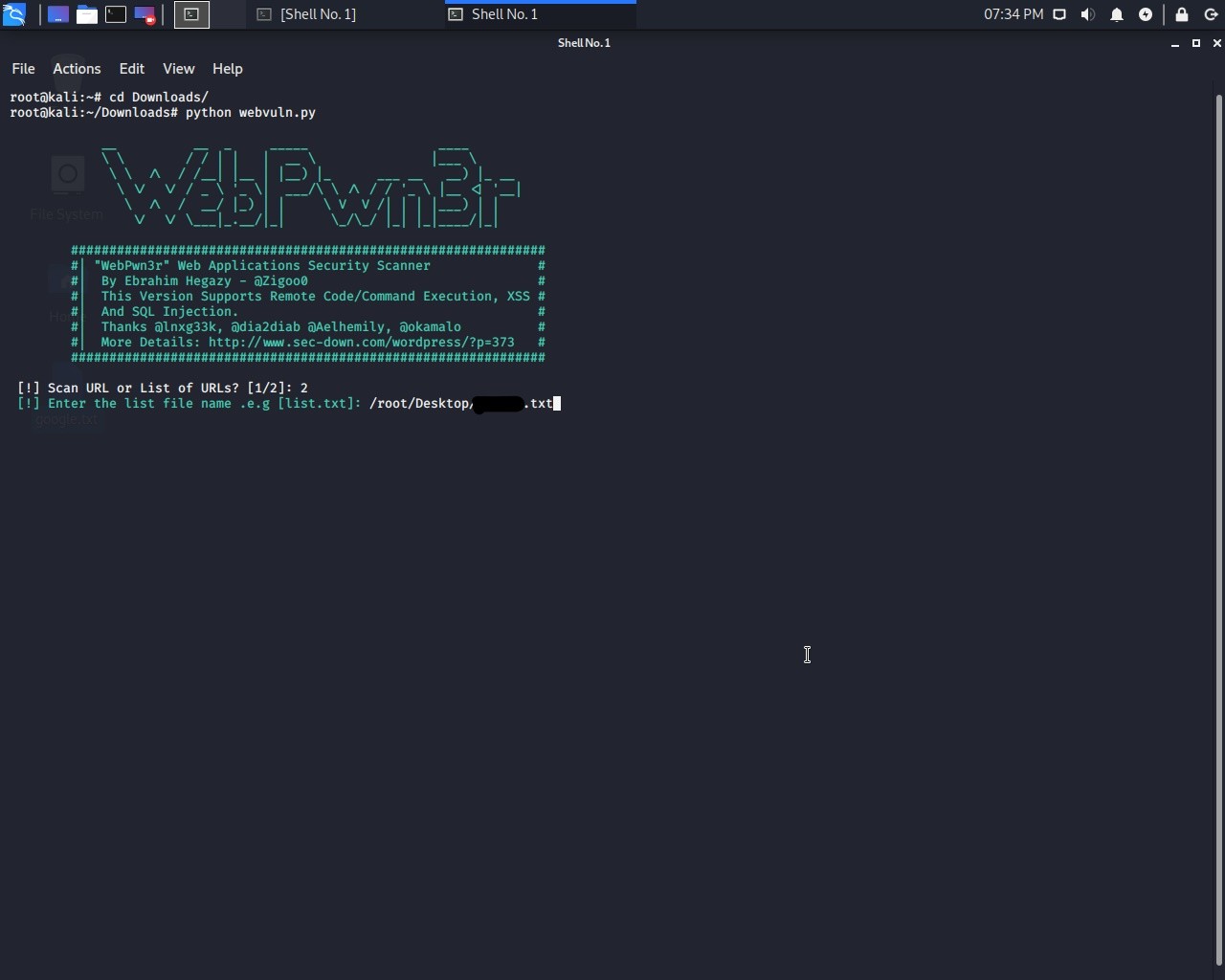Click the terminal vertical scrollbar
The height and width of the screenshot is (980, 1225).
pyautogui.click(x=1218, y=529)
